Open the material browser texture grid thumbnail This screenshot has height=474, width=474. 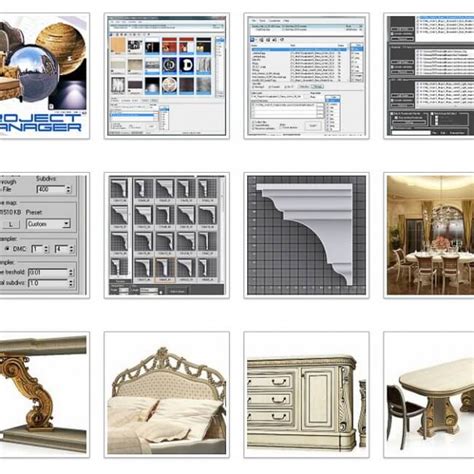click(x=166, y=76)
